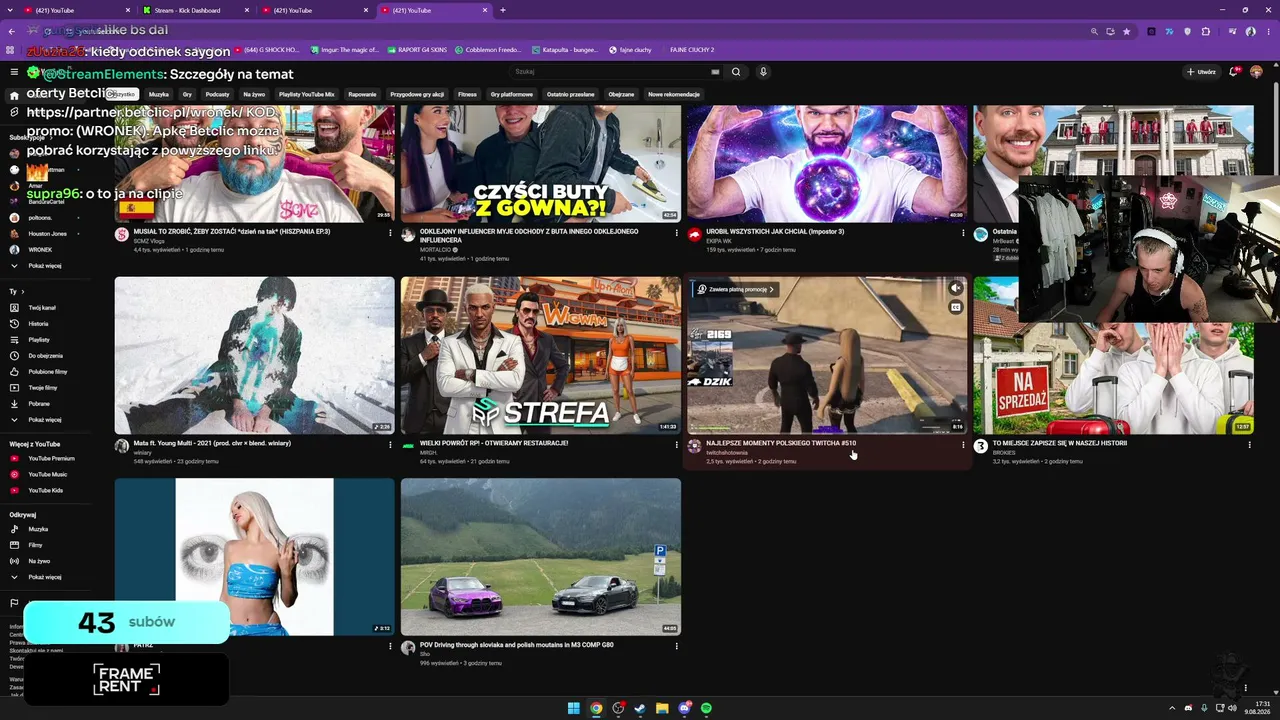Image resolution: width=1280 pixels, height=720 pixels.
Task: Open the Chrome extensions puzzle icon
Action: tap(1205, 31)
